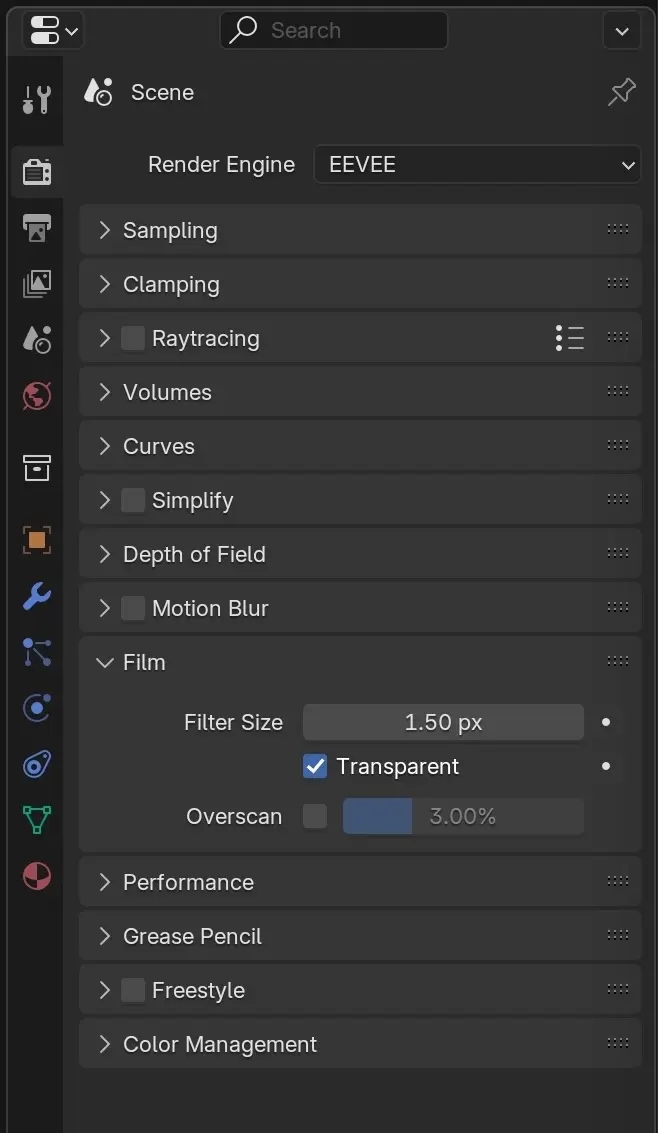This screenshot has height=1133, width=658.
Task: Open the Physics properties tab
Action: (37, 709)
